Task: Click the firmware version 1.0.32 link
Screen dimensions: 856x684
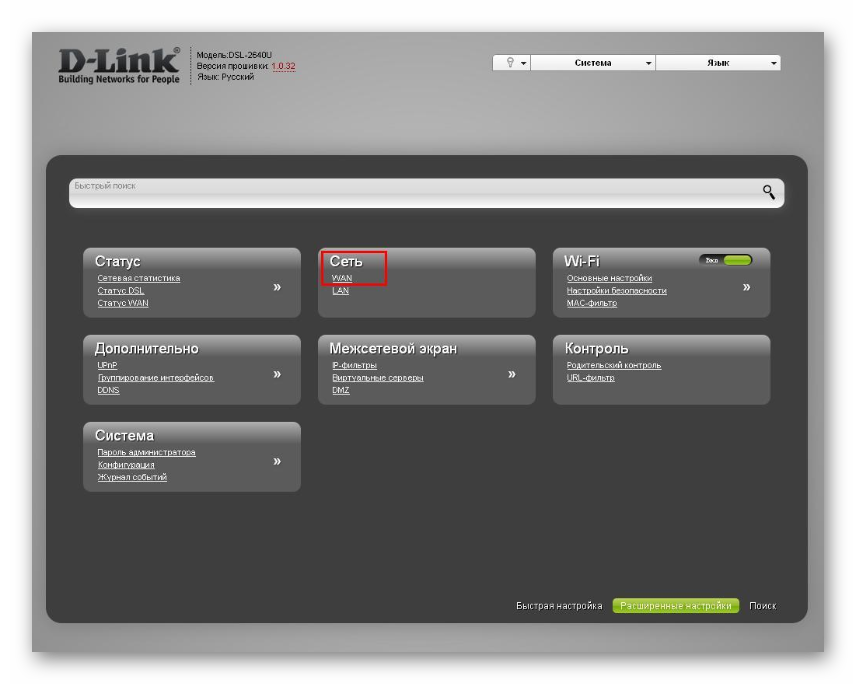Action: click(283, 66)
